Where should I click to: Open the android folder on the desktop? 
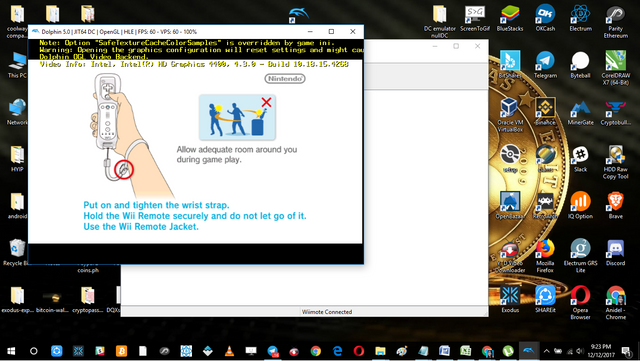(17, 205)
